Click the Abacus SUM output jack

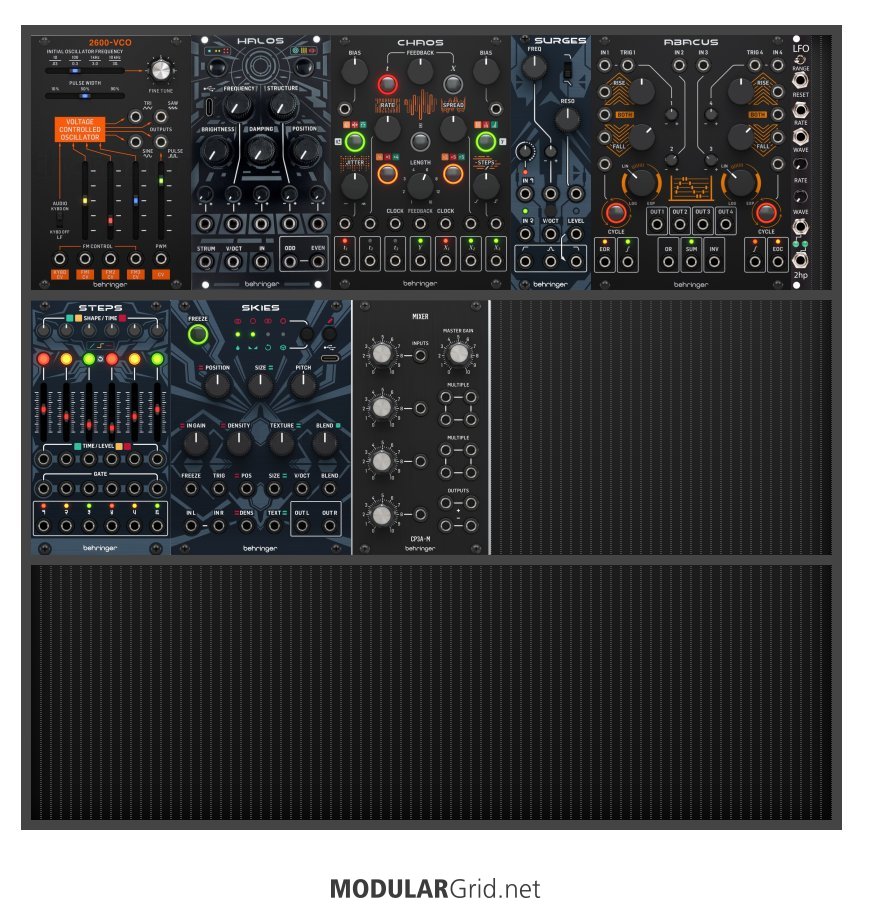[x=690, y=262]
